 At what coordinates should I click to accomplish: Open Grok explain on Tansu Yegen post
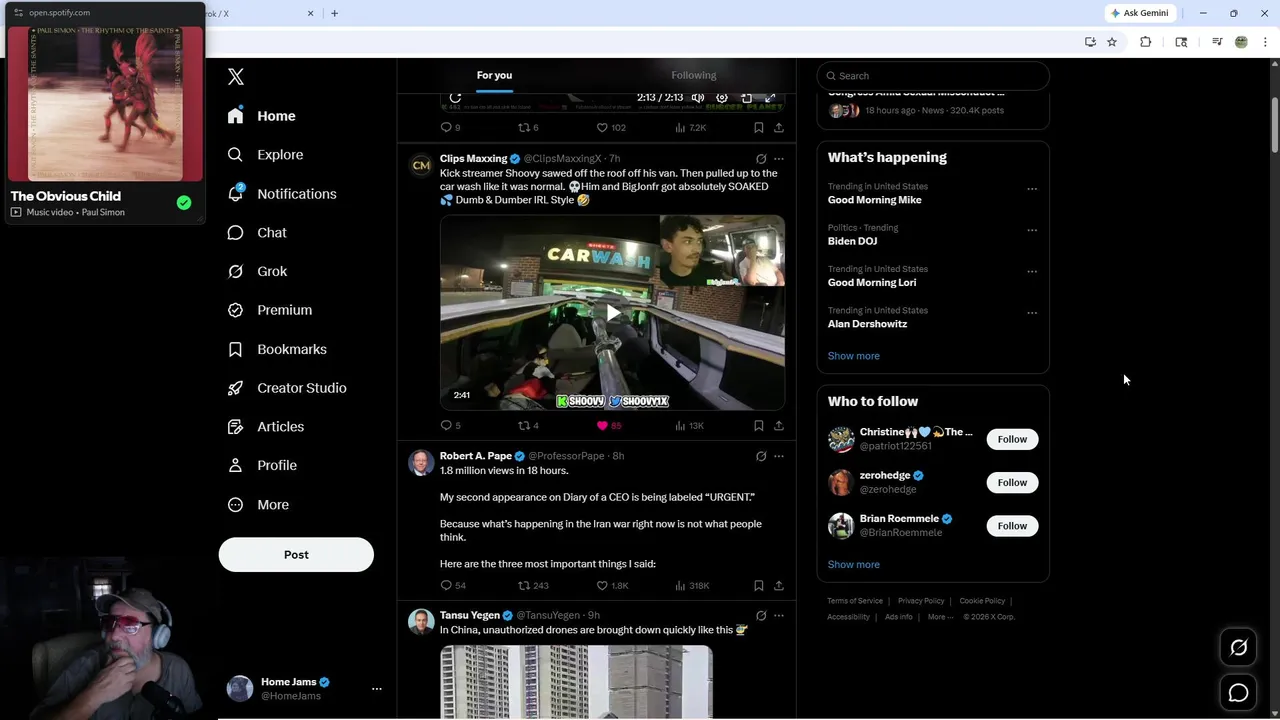[761, 615]
